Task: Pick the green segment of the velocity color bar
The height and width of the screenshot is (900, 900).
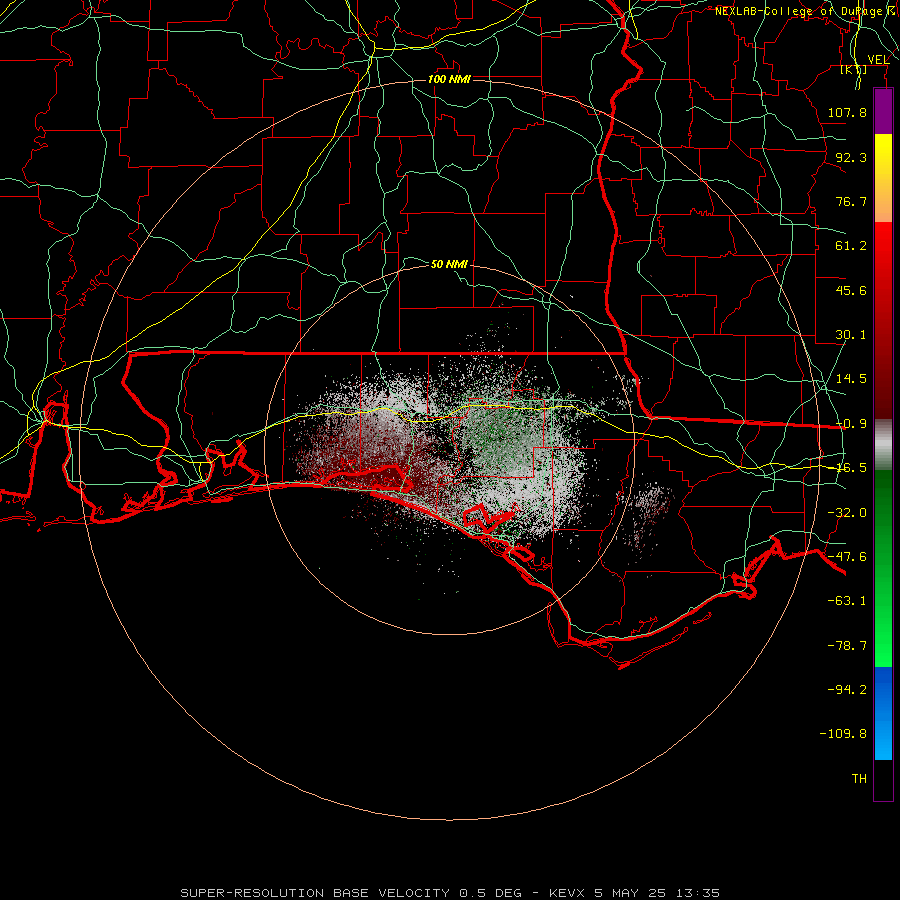Action: (883, 568)
